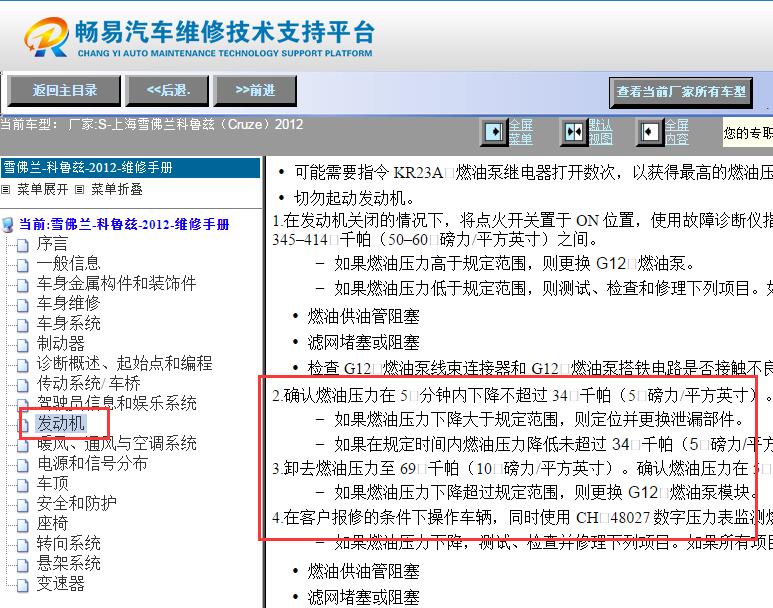Open the 安全和防护 tree item

click(76, 503)
